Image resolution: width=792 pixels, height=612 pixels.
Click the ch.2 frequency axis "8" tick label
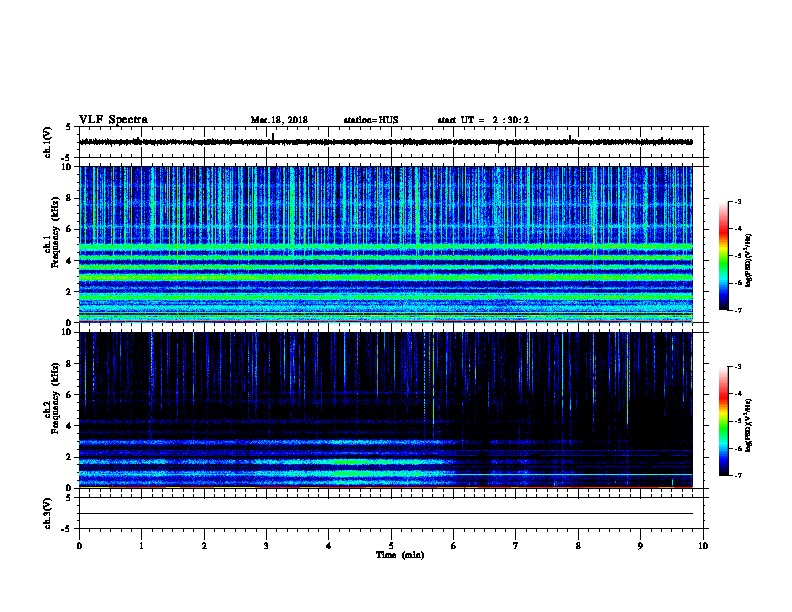click(70, 363)
